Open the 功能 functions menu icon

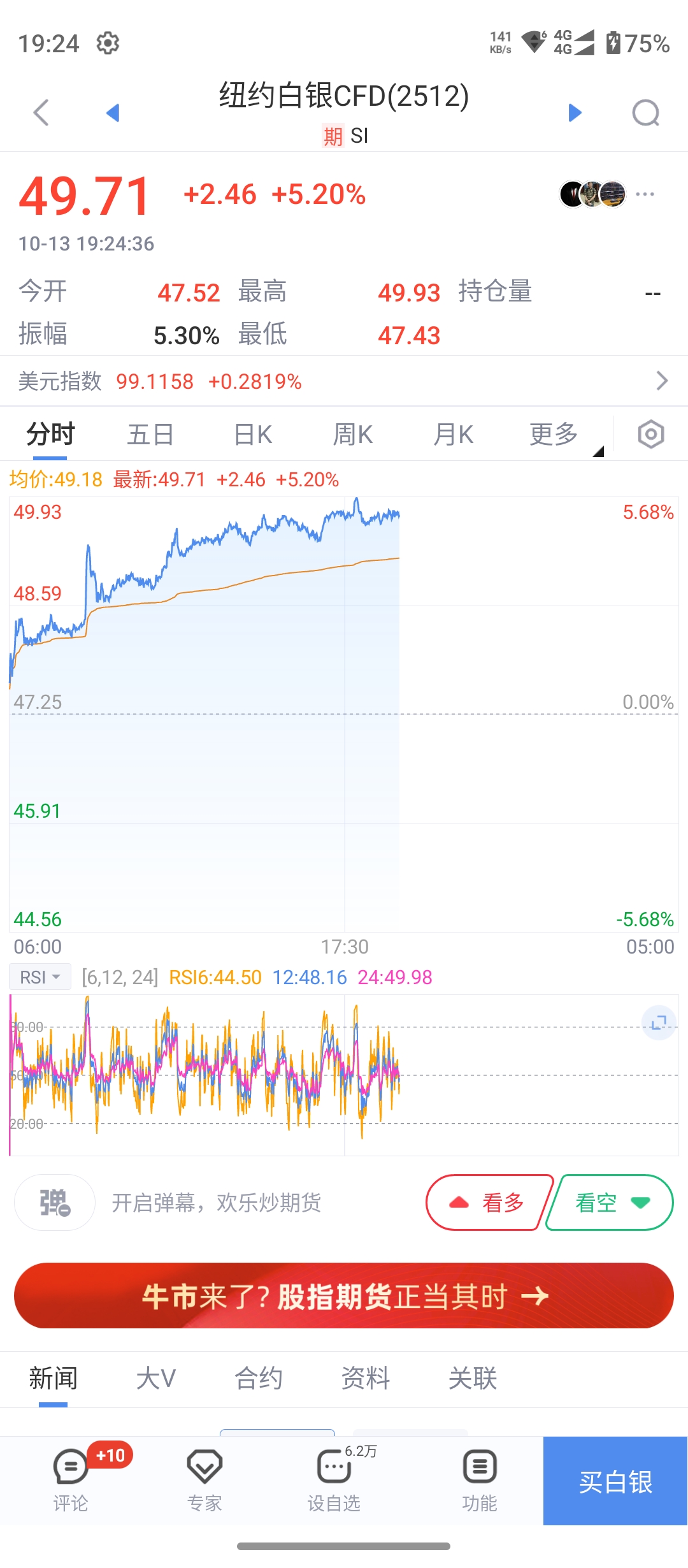479,1479
